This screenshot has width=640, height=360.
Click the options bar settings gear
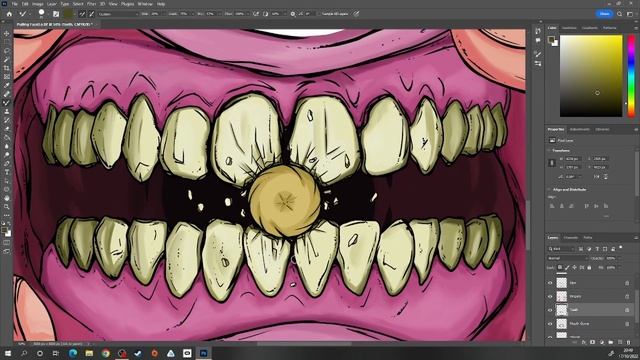[293, 14]
